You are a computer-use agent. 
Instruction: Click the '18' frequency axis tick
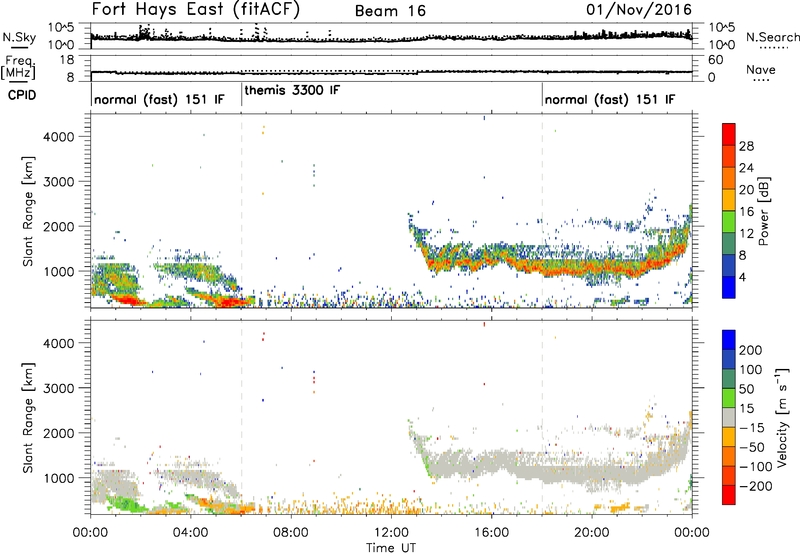(x=67, y=60)
